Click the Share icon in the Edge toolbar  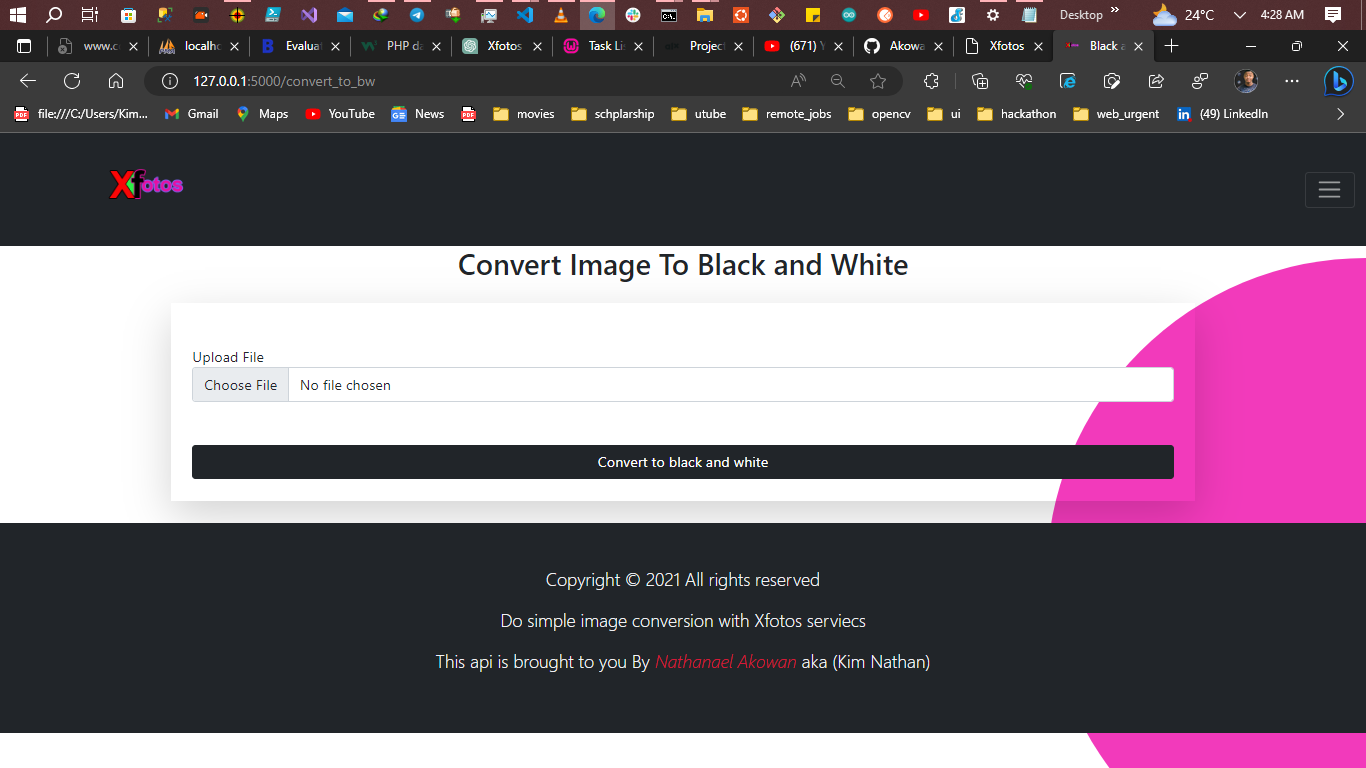pyautogui.click(x=1156, y=81)
